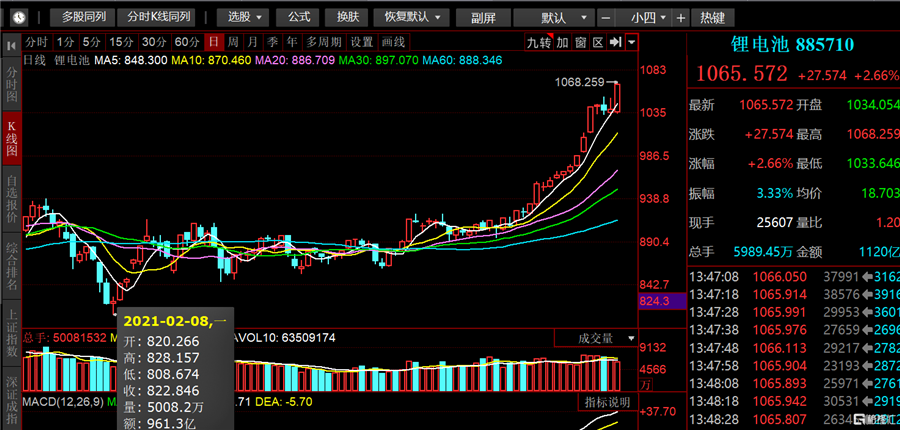Click the 分时K线同列 button

point(157,17)
